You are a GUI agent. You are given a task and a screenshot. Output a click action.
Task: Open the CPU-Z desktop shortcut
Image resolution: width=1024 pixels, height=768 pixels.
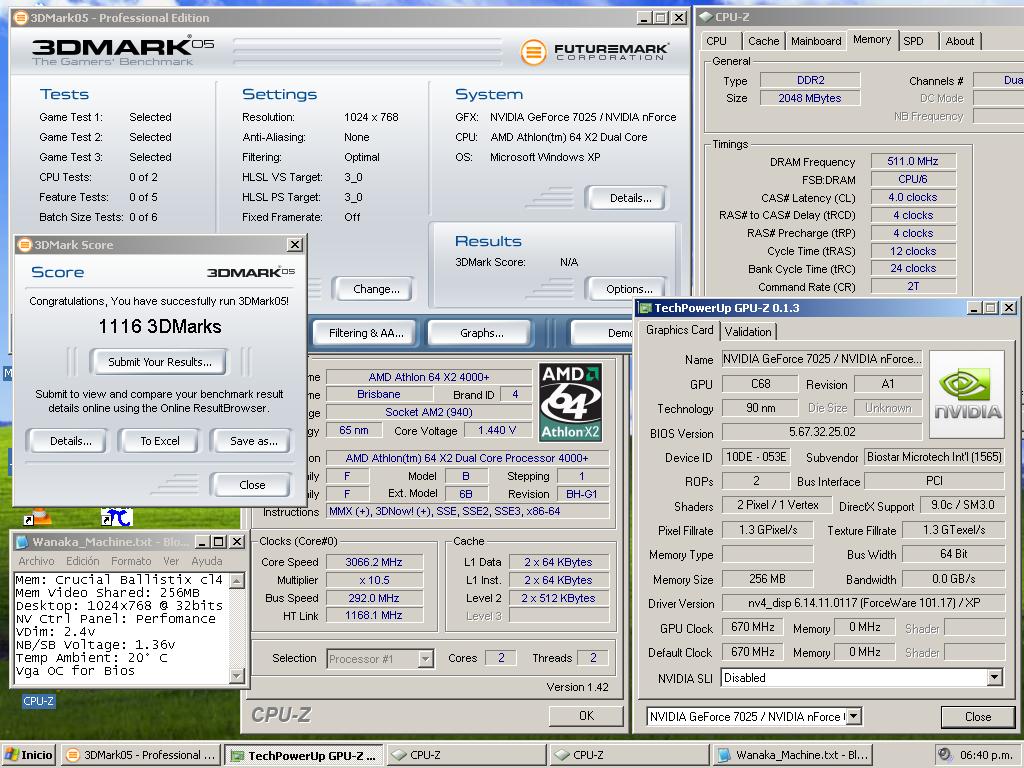(39, 701)
